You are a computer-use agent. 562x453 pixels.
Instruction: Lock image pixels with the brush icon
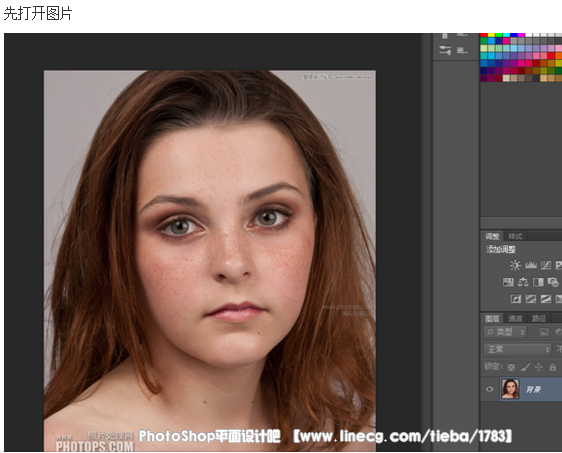point(525,367)
